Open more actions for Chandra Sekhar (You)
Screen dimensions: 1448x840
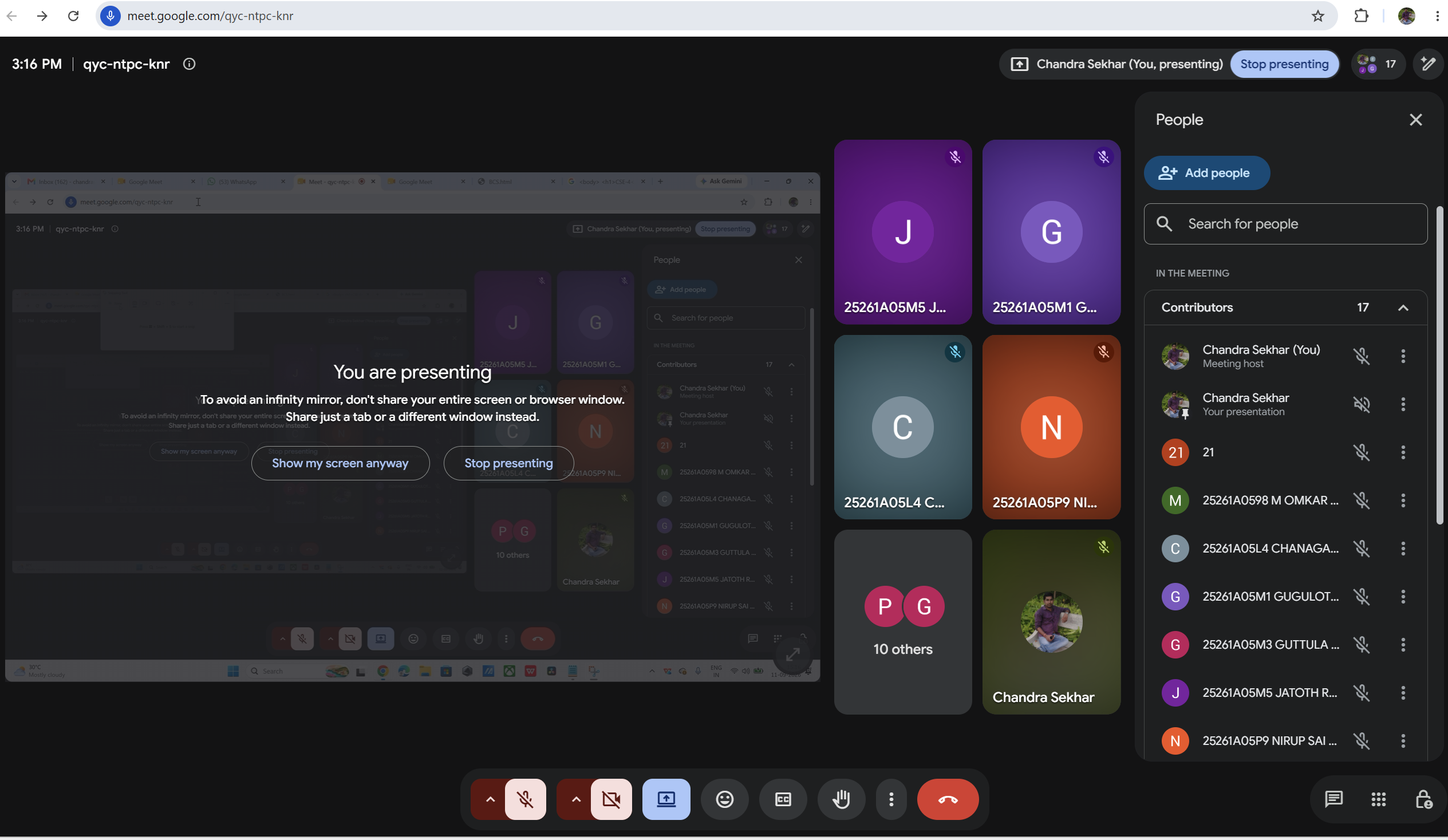(1403, 356)
